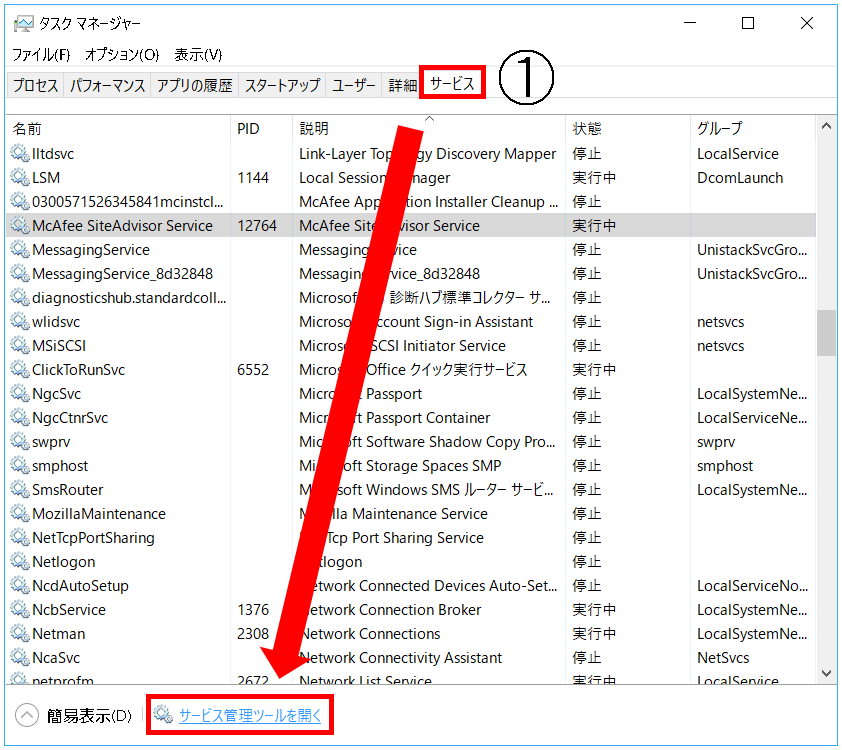842x750 pixels.
Task: Click the gear icon beside LSM service
Action: coord(20,178)
